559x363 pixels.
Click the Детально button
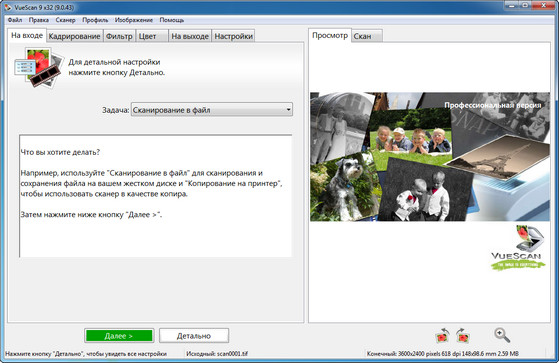pyautogui.click(x=194, y=336)
